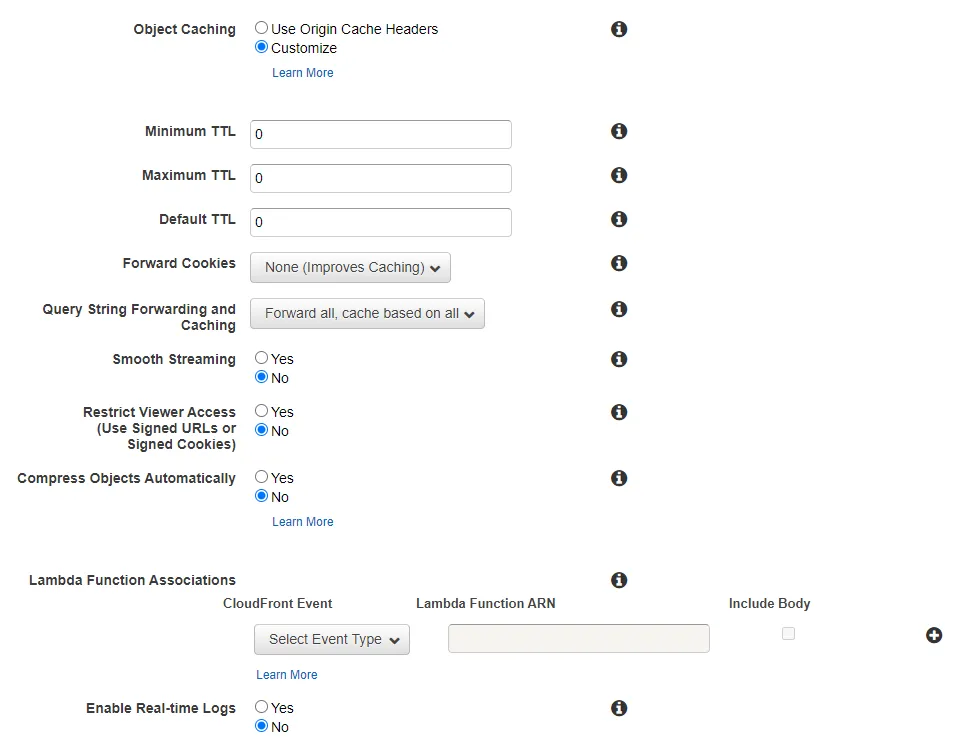
Task: Expand Query String Forwarding and Caching dropdown
Action: tap(367, 314)
